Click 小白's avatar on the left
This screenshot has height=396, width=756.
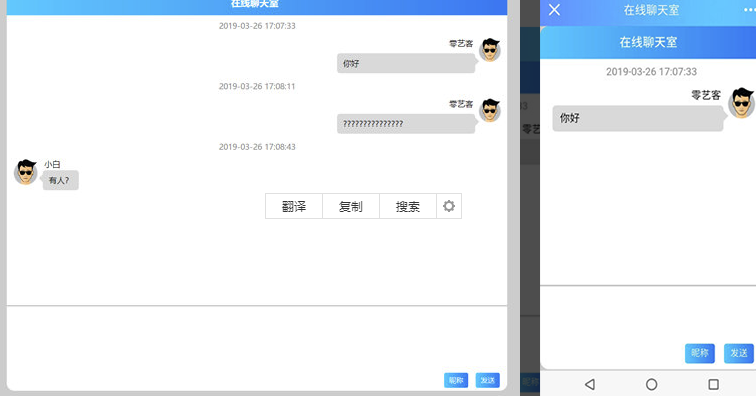point(26,172)
